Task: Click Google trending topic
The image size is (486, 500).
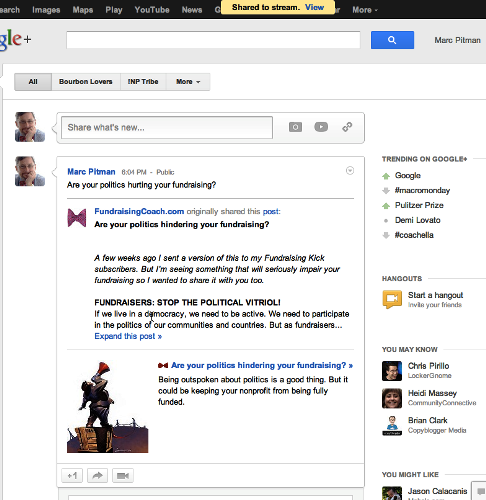Action: pos(408,176)
